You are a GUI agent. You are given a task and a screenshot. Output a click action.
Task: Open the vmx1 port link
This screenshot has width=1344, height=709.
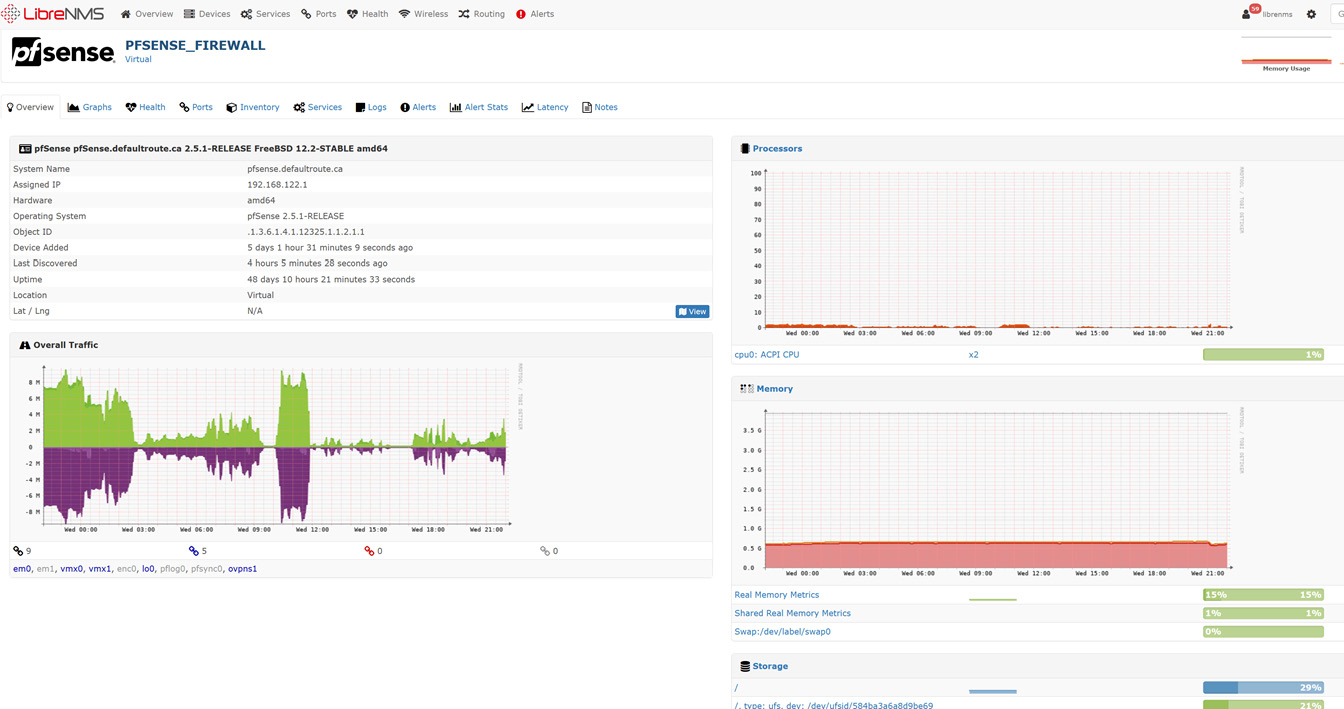[100, 569]
